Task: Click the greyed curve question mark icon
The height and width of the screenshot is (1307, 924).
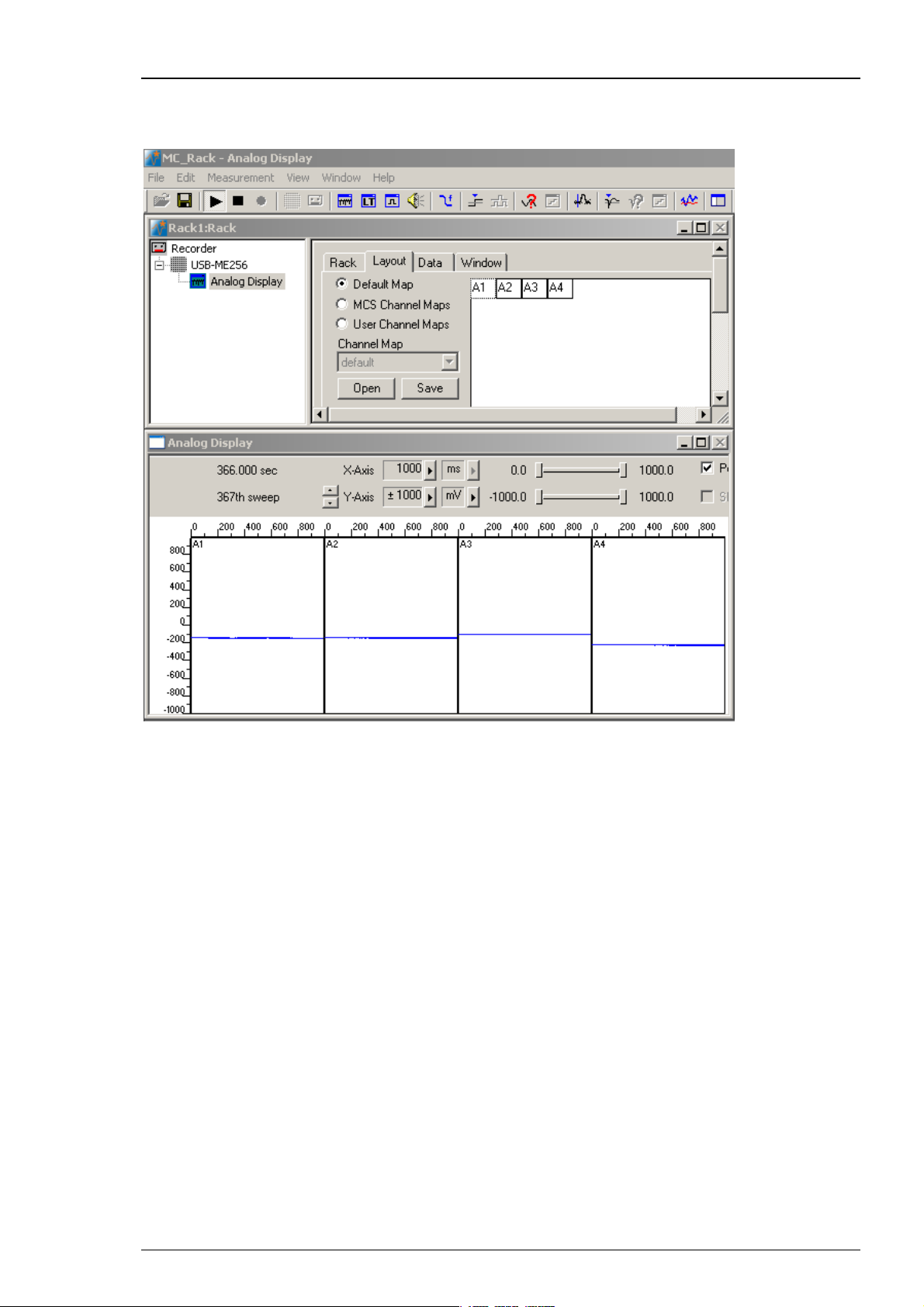Action: pos(635,201)
